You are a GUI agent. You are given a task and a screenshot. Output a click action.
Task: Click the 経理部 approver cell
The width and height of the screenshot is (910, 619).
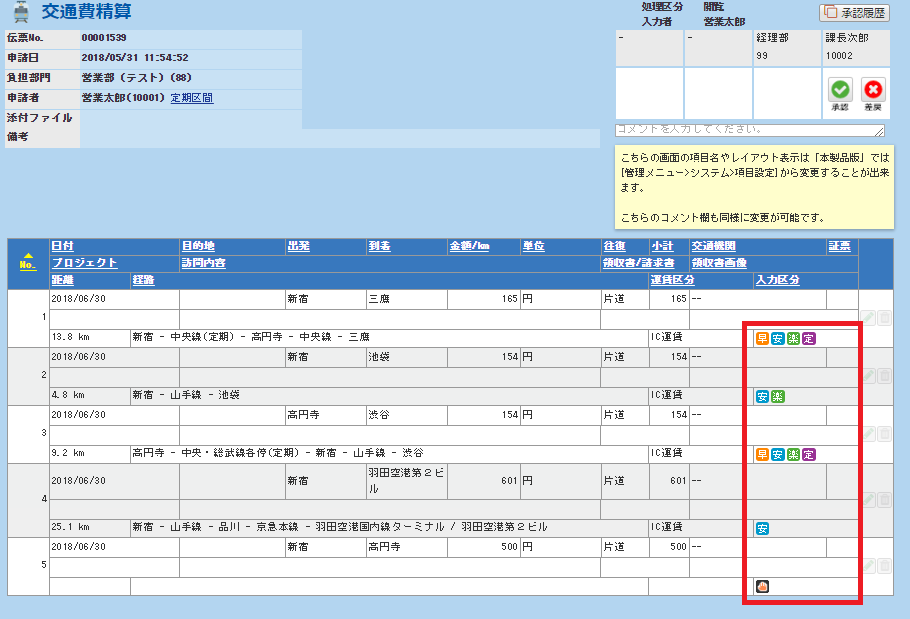pos(787,47)
